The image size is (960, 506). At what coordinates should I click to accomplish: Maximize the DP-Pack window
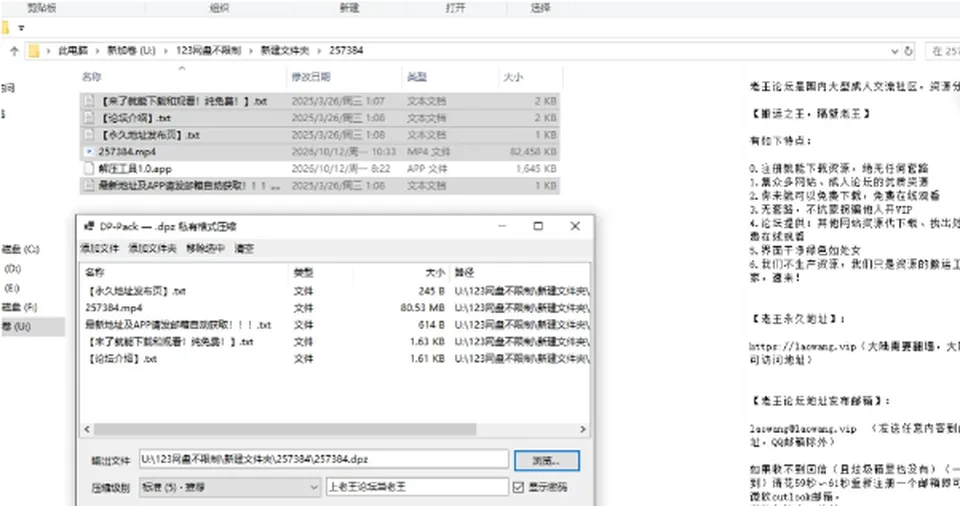(538, 226)
